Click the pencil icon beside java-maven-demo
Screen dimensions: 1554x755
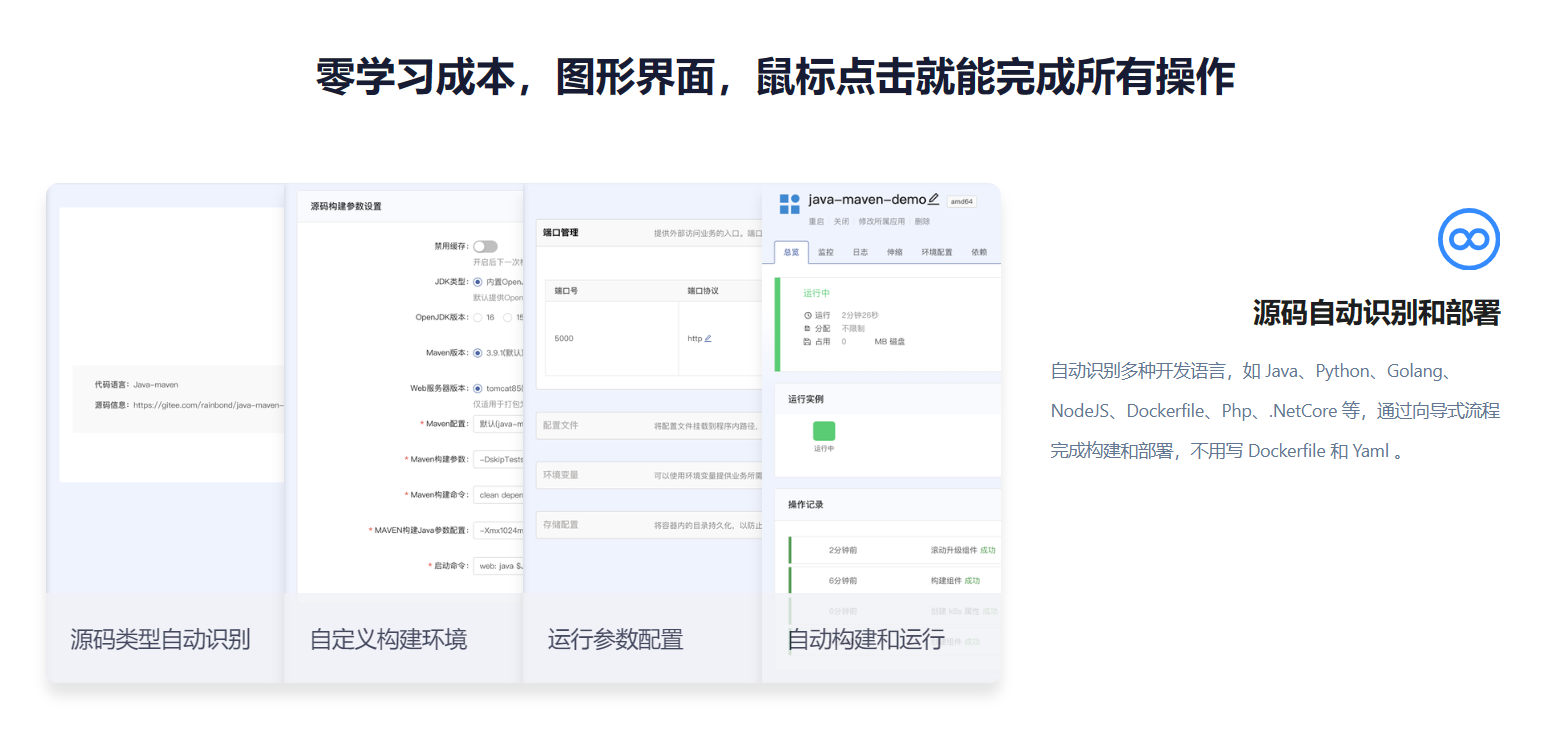(x=933, y=199)
